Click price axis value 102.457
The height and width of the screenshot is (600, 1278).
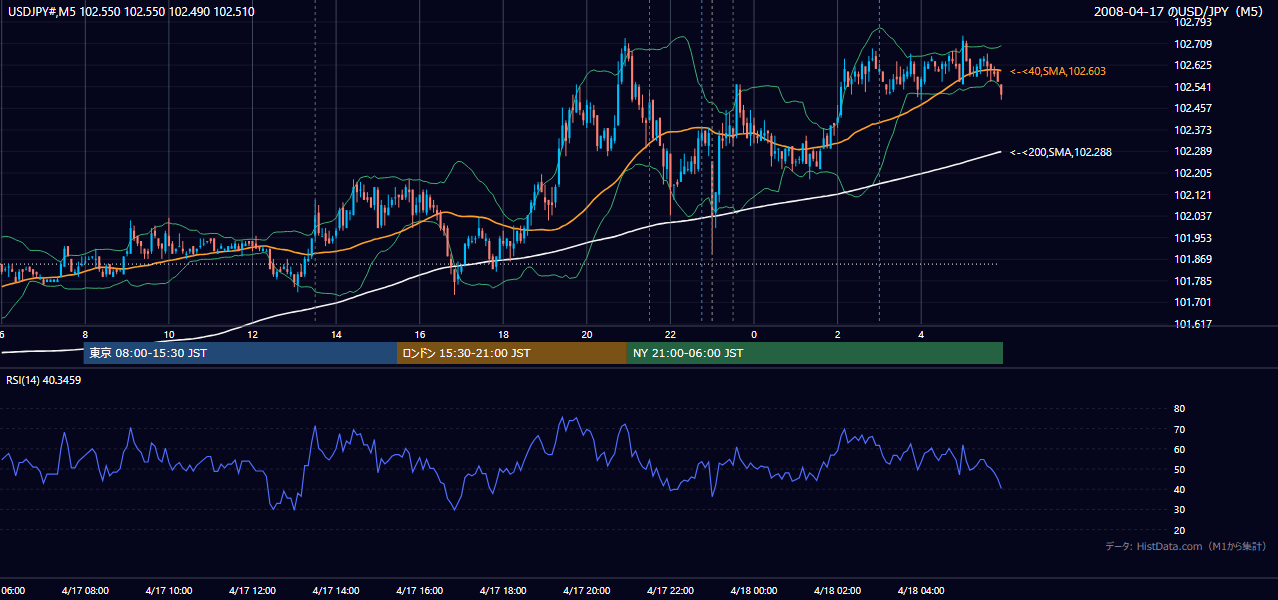tap(1193, 108)
